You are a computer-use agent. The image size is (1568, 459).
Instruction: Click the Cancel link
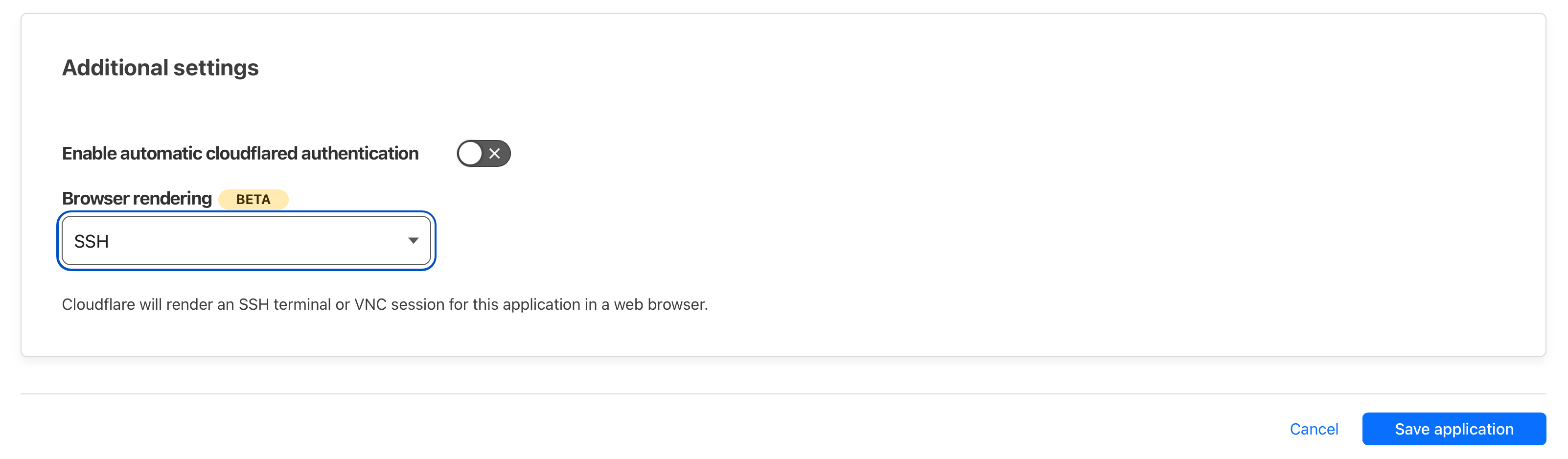point(1314,429)
